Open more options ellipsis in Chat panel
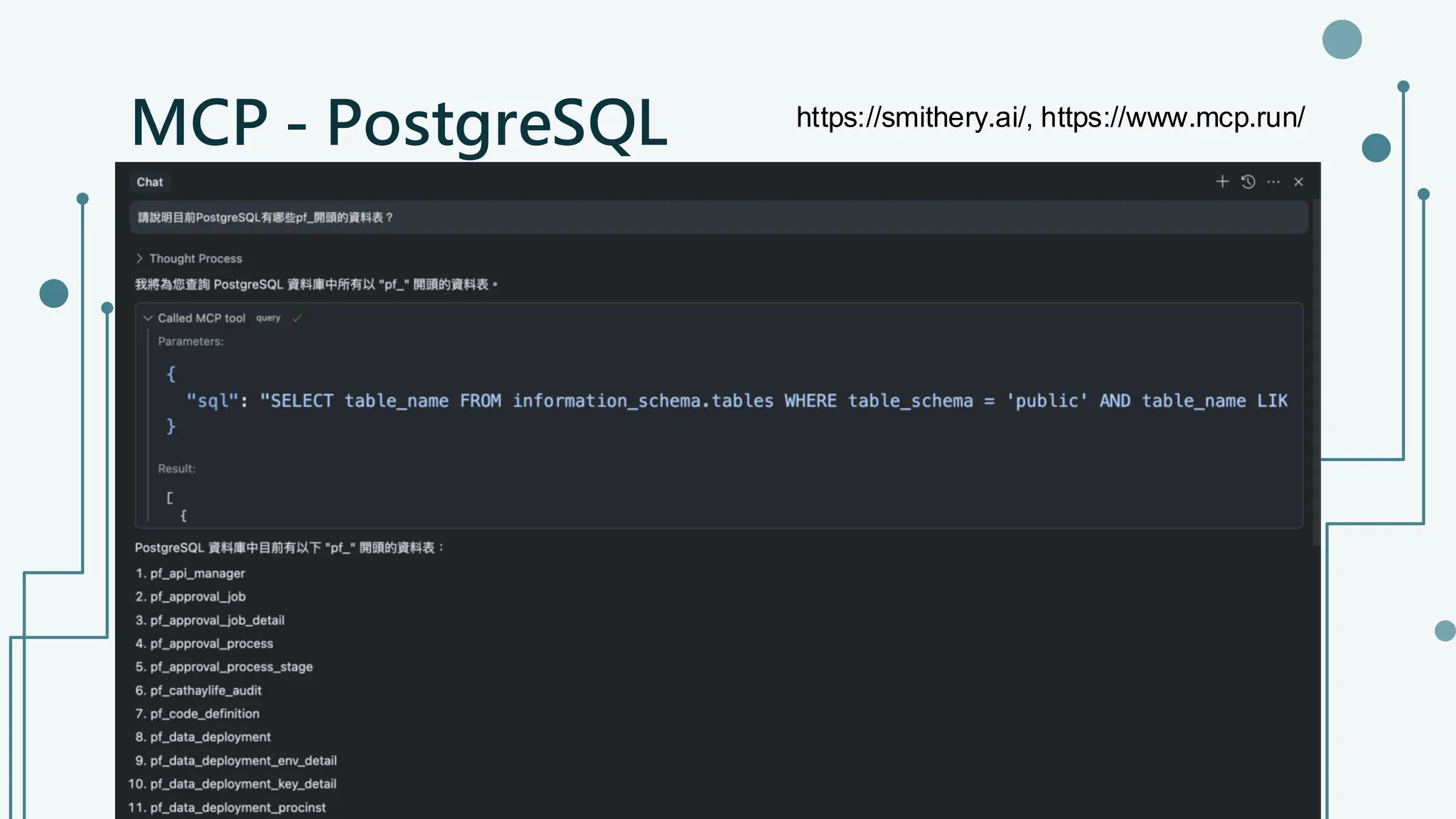1456x819 pixels. (x=1273, y=182)
